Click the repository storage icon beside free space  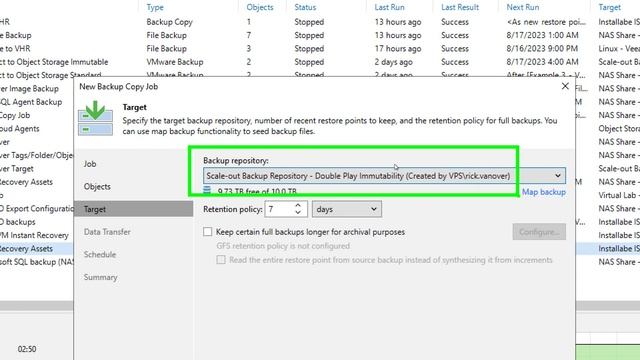point(207,190)
